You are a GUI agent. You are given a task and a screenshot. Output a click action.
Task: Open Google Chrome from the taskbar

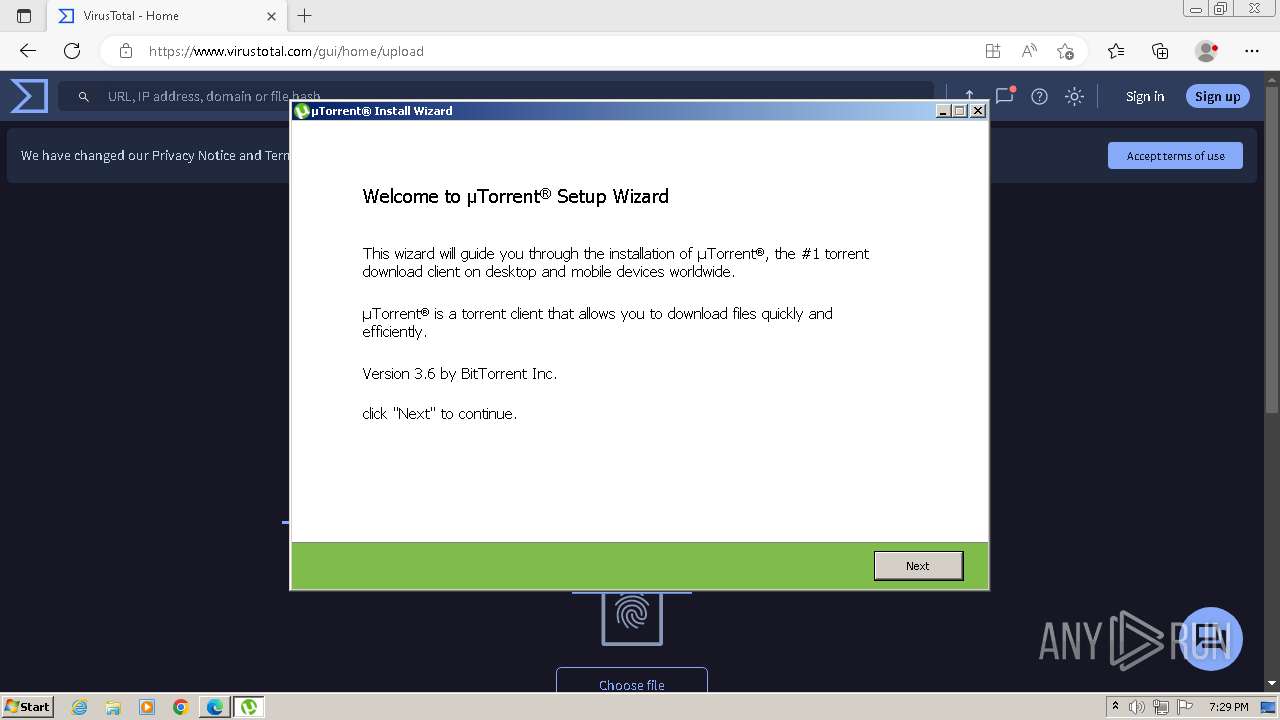(x=181, y=707)
